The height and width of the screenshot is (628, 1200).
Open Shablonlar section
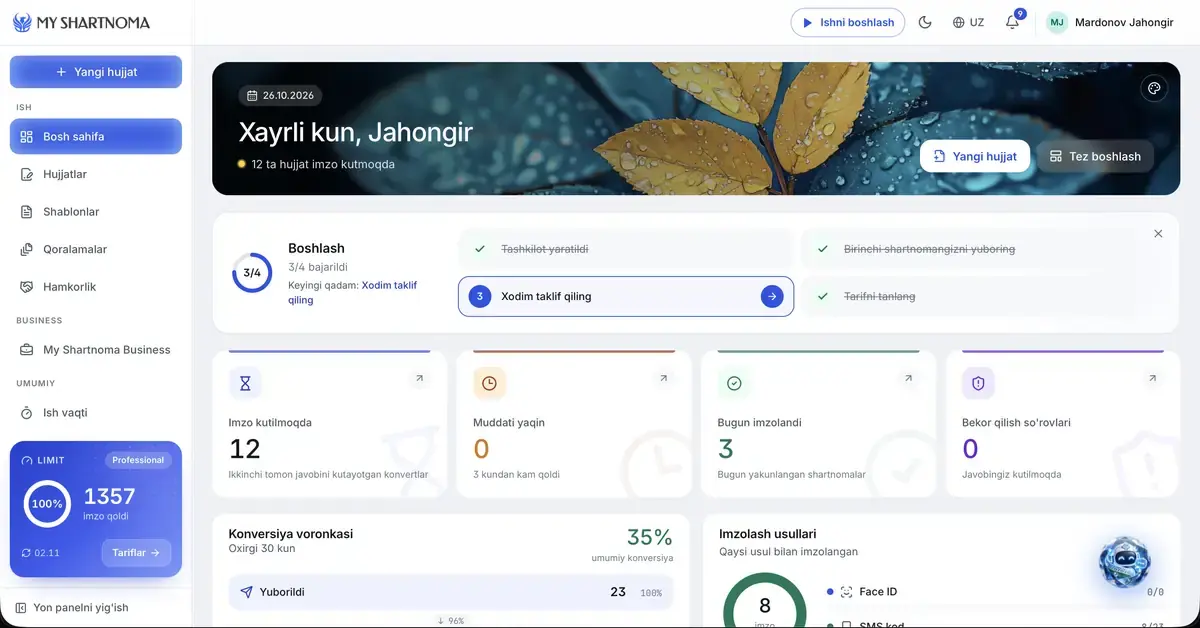(x=96, y=212)
